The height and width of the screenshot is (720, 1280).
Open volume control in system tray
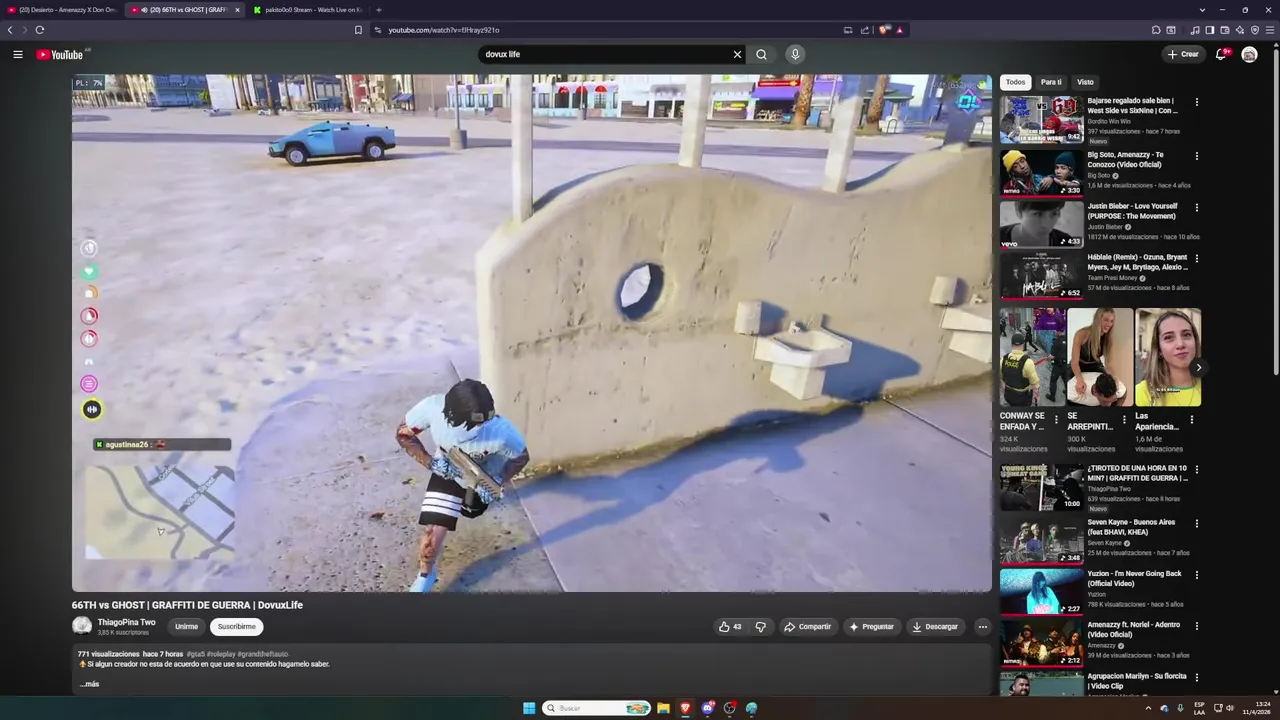(x=1229, y=708)
